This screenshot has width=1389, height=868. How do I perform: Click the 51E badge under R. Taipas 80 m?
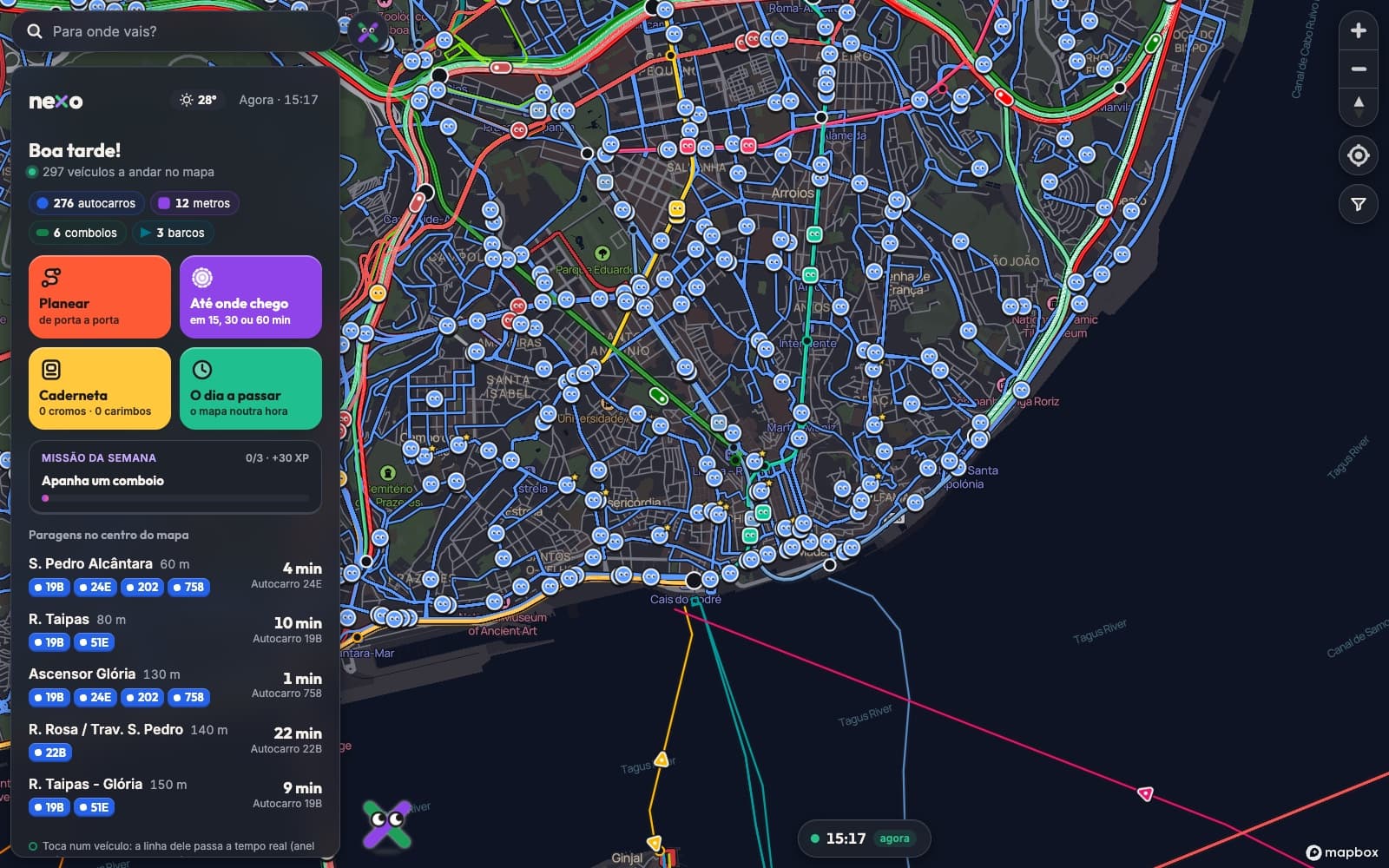pos(94,642)
